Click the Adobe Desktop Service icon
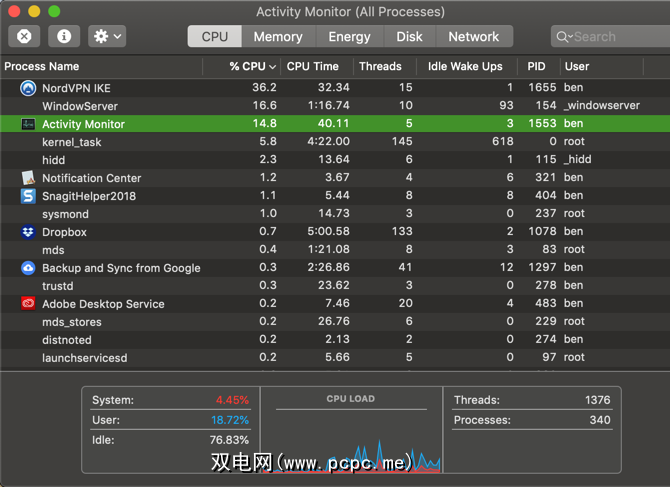670x487 pixels. coord(27,304)
